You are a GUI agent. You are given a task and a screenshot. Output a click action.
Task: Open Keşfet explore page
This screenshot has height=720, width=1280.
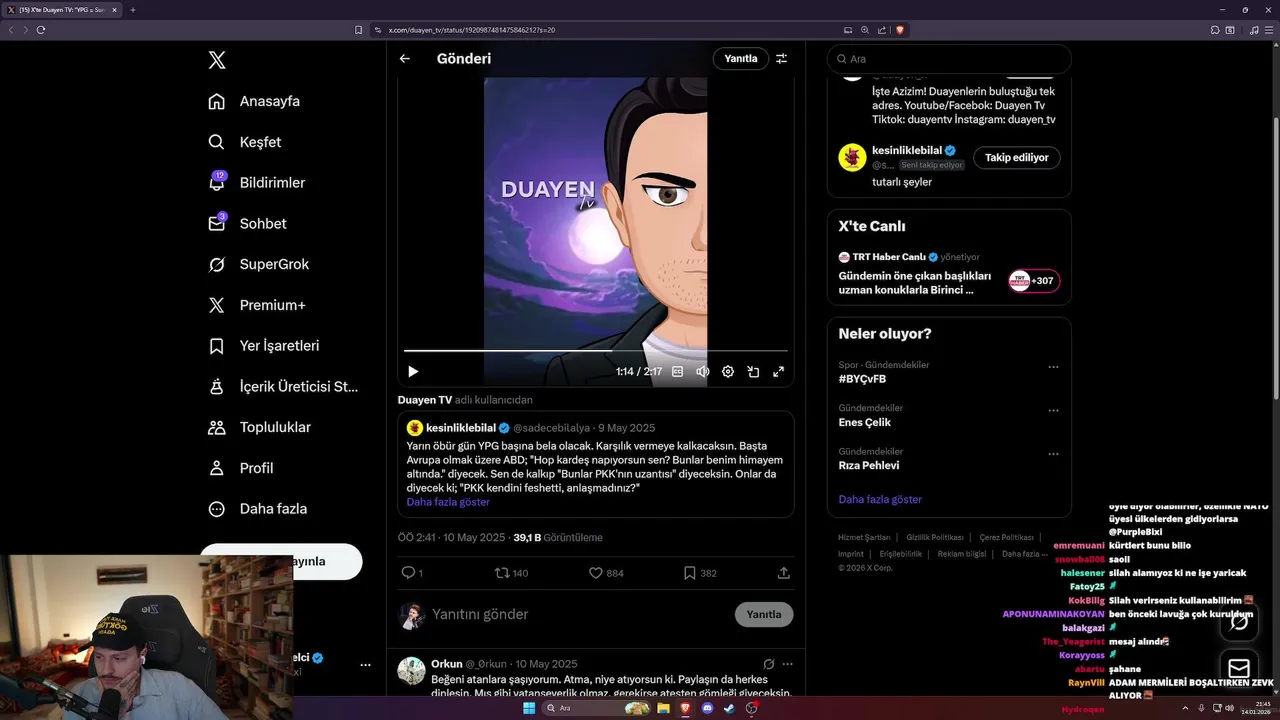[x=245, y=142]
